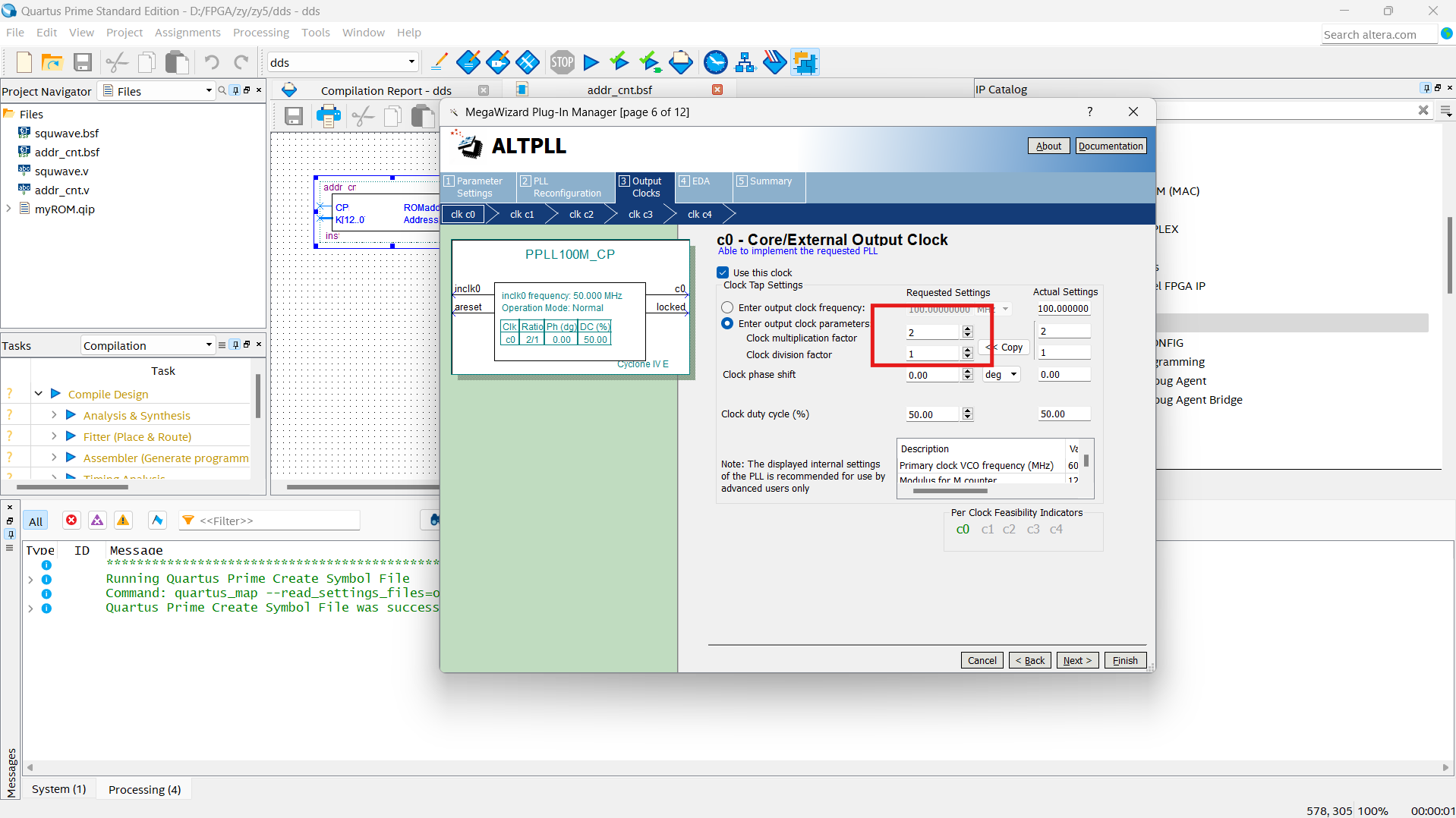Click the Print icon in editor toolbar
Image resolution: width=1456 pixels, height=818 pixels.
click(329, 116)
